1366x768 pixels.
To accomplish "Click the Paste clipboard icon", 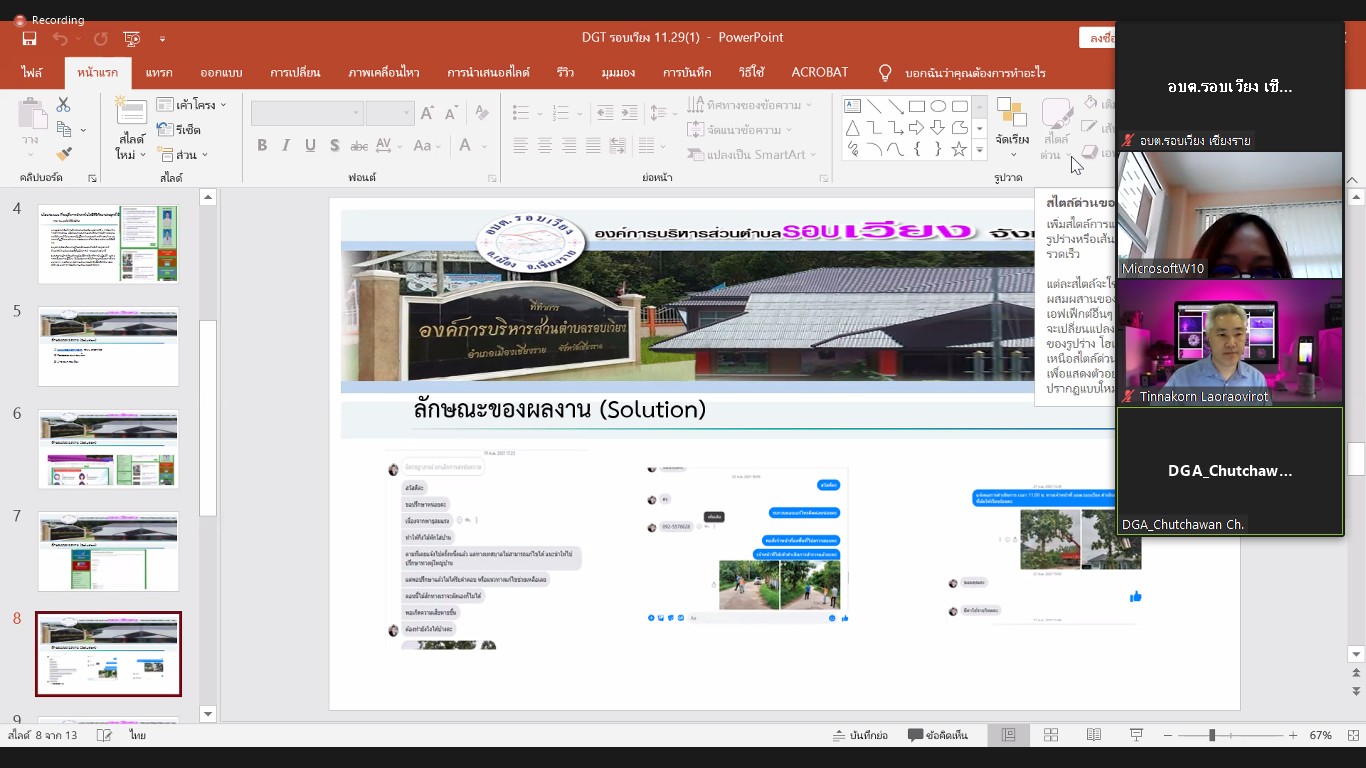I will 31,114.
